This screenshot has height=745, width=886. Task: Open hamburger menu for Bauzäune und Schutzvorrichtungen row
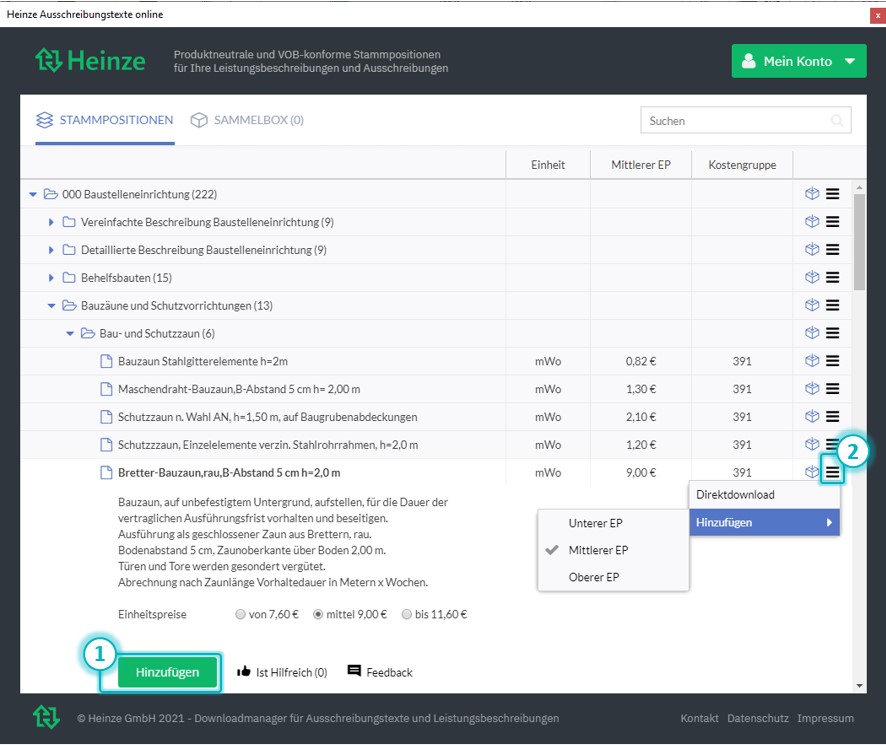tap(832, 305)
